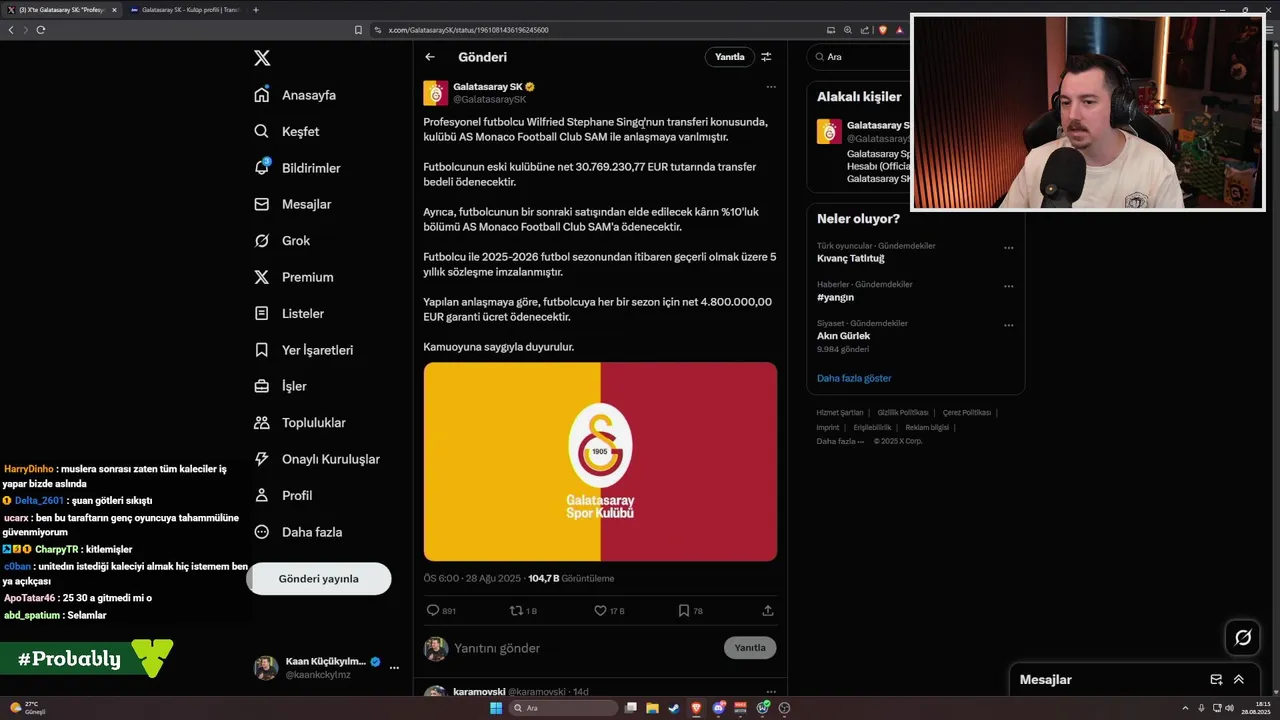Open the Windows Start menu
This screenshot has height=720, width=1280.
(x=496, y=708)
